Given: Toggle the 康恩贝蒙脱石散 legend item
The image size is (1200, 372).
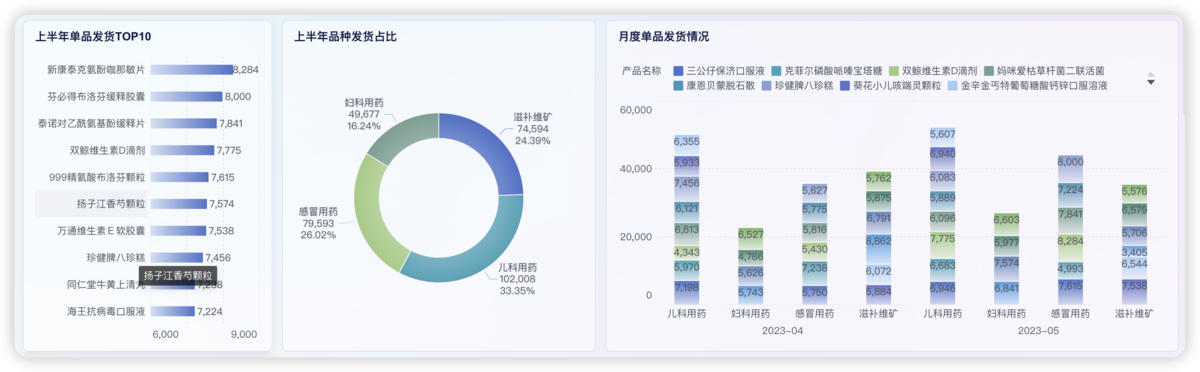Looking at the screenshot, I should tap(713, 86).
